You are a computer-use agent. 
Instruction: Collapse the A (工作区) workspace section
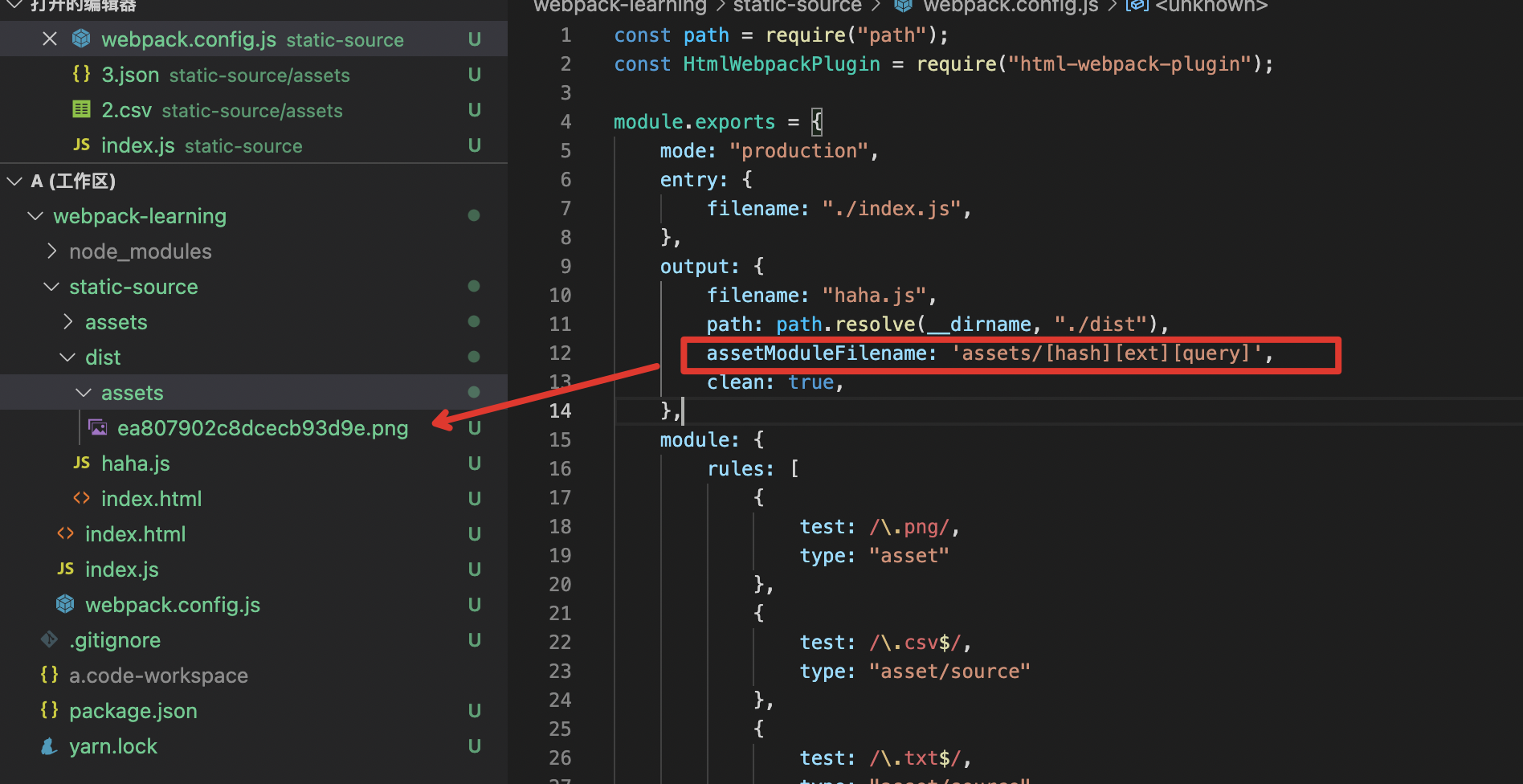[14, 181]
